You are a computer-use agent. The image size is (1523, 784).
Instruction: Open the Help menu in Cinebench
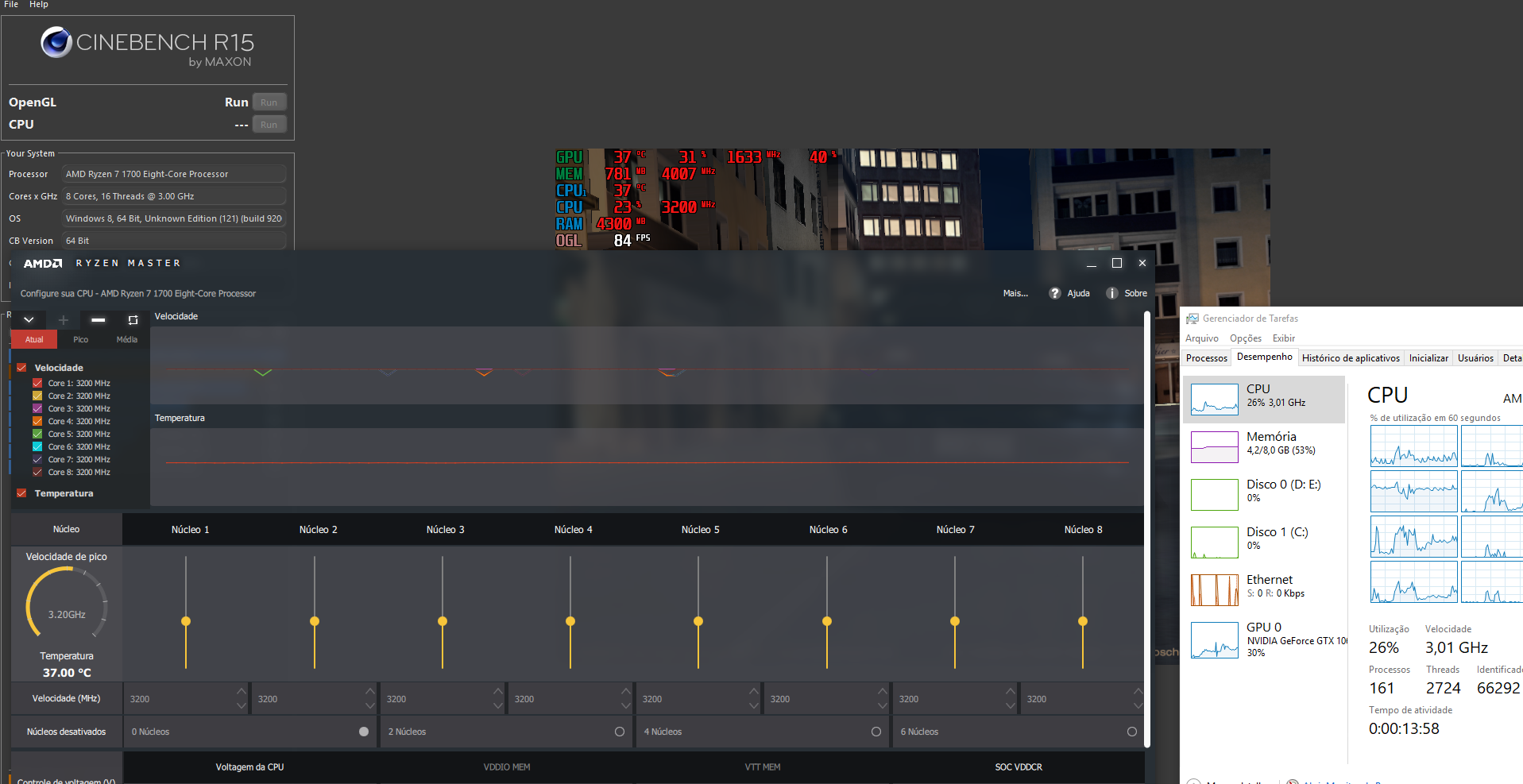point(39,5)
